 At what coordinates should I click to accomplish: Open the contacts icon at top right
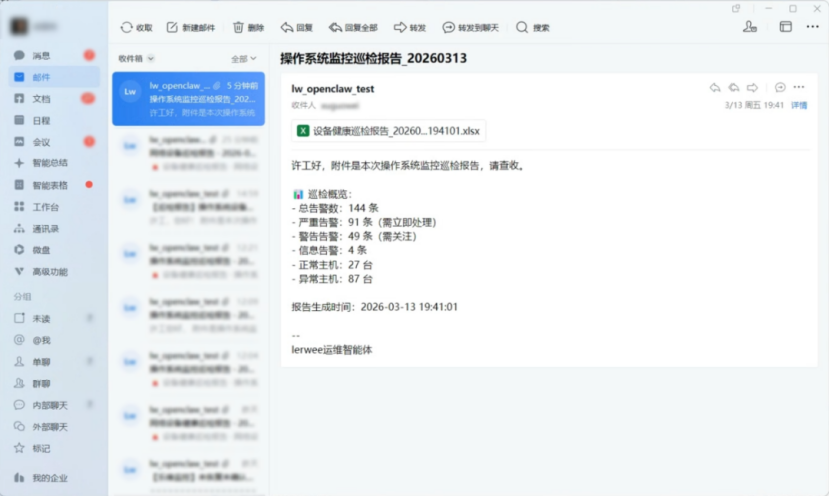[x=750, y=27]
